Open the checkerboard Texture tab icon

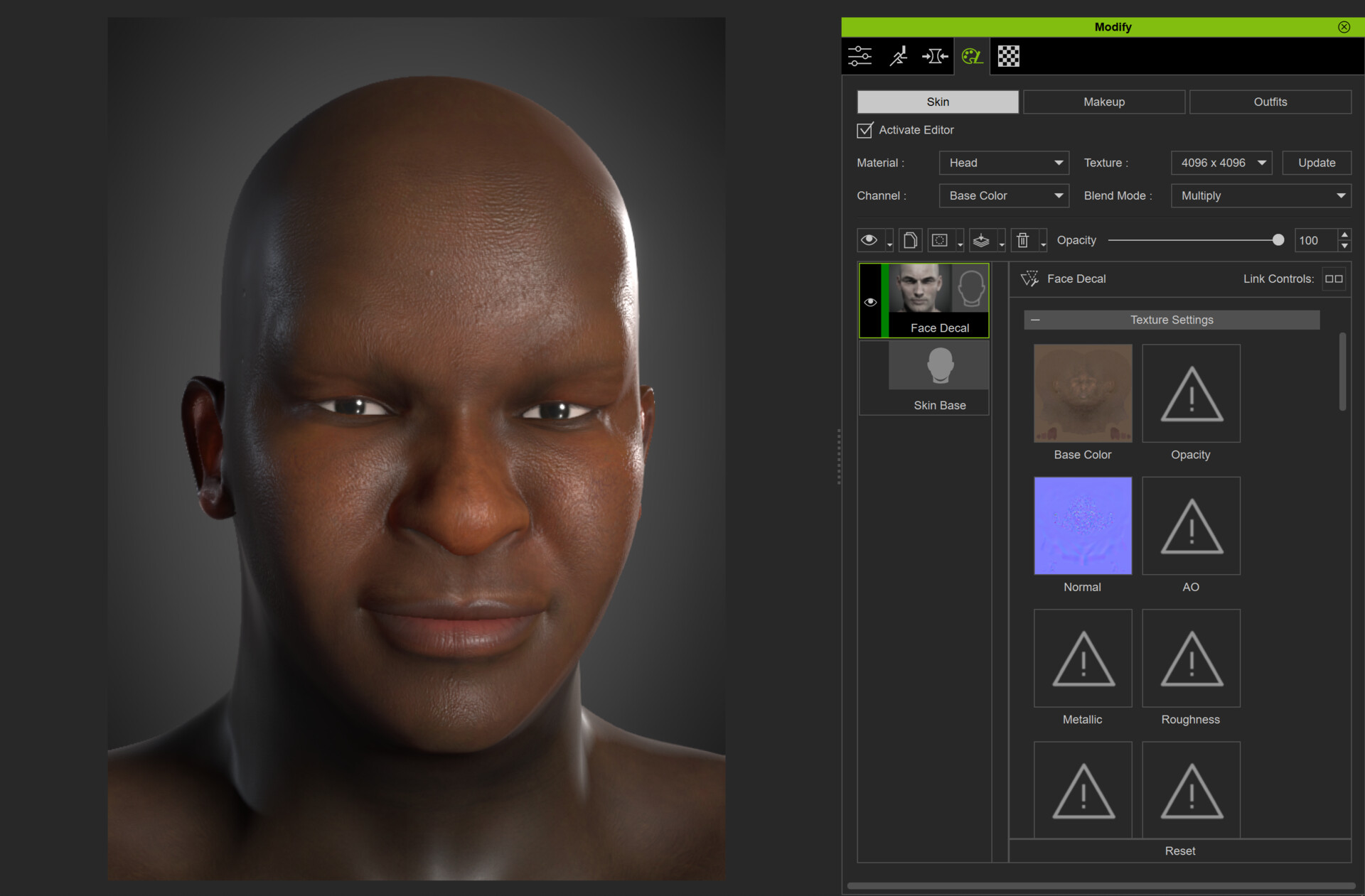[x=1008, y=56]
